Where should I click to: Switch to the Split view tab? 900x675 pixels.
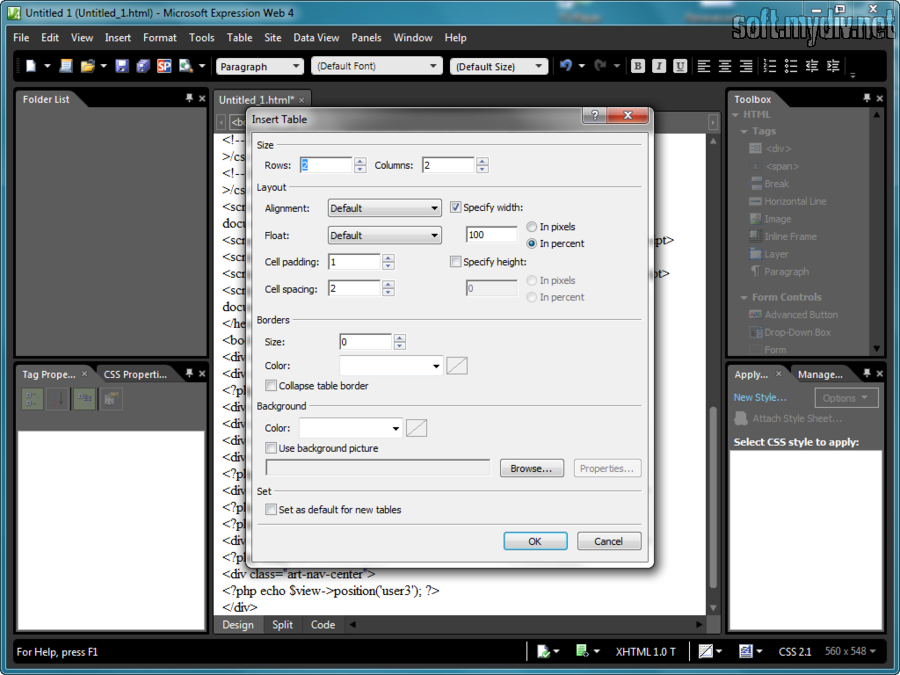click(282, 625)
